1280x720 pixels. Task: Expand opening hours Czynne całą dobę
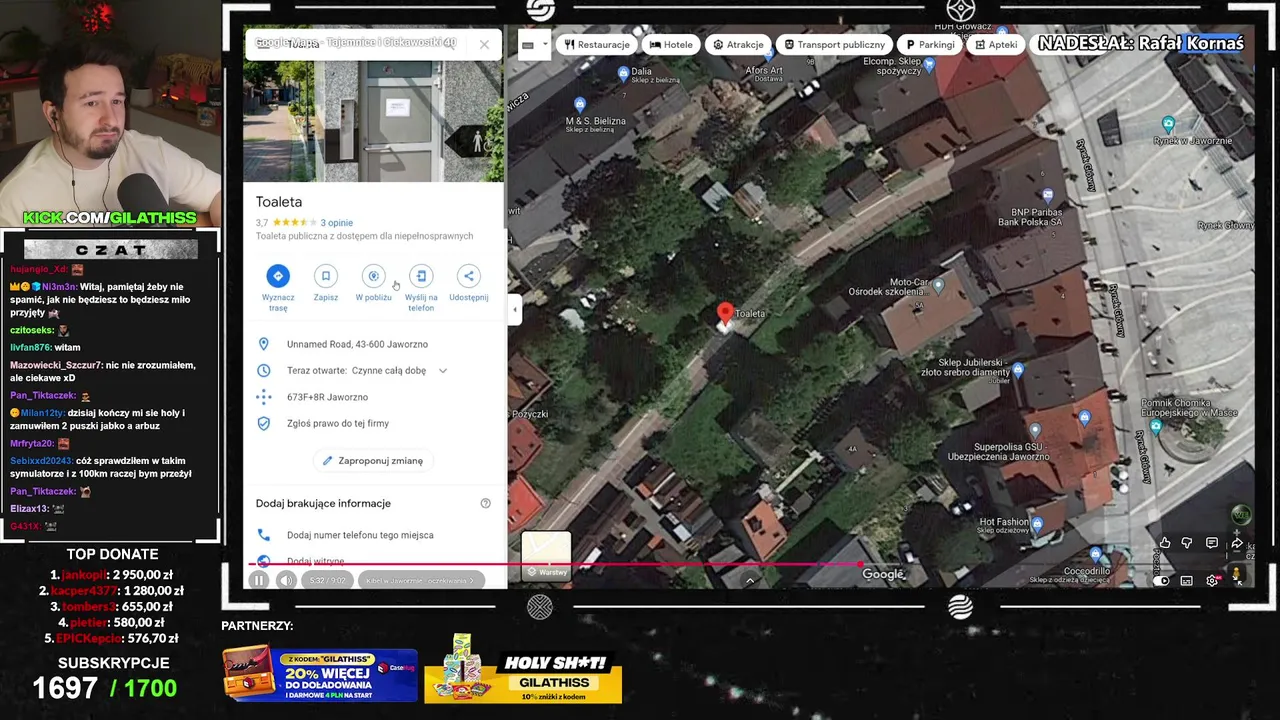point(443,370)
